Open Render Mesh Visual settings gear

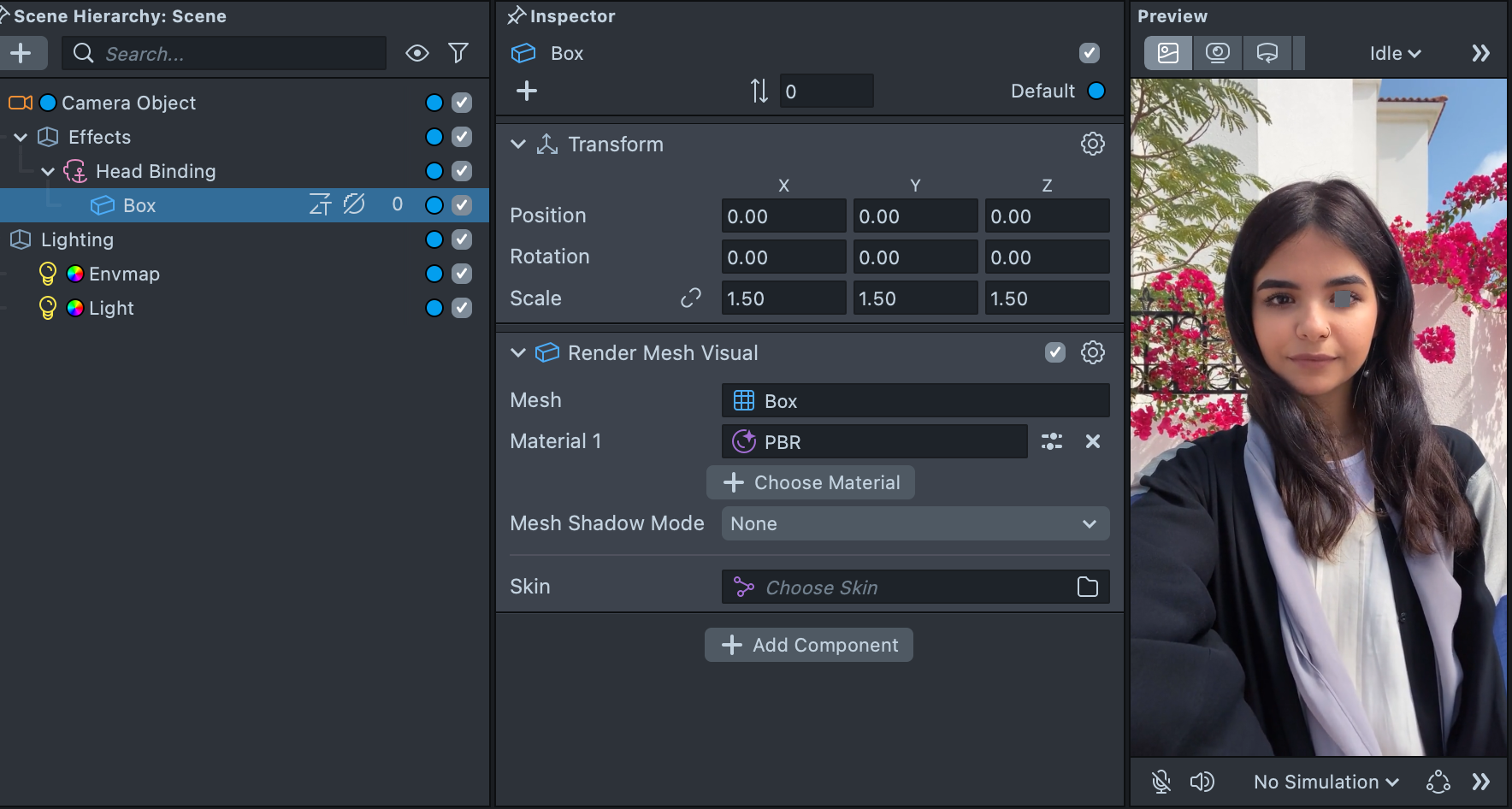1092,352
